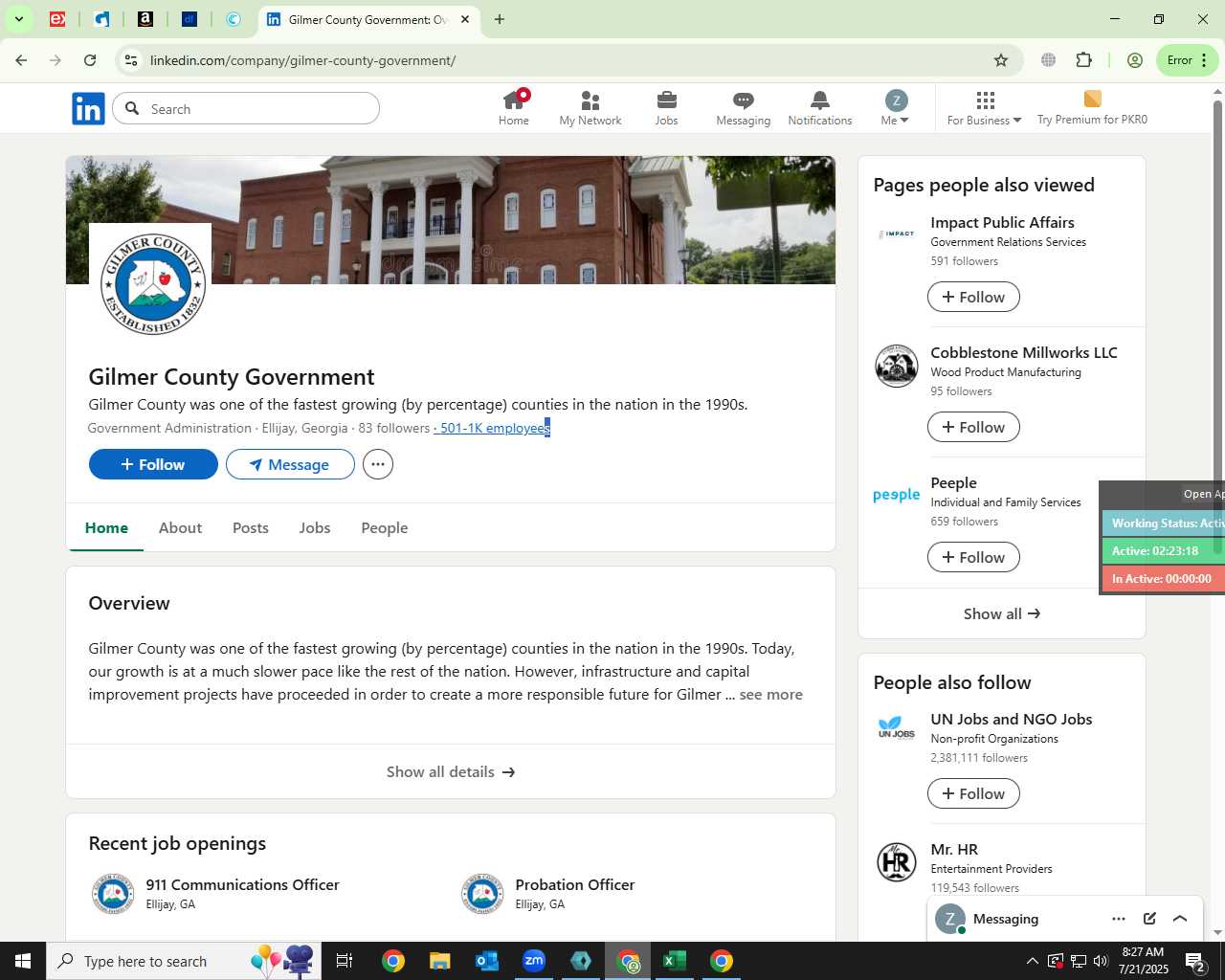Show all pages people also viewed
Screen dimensions: 1225x980
[1002, 613]
